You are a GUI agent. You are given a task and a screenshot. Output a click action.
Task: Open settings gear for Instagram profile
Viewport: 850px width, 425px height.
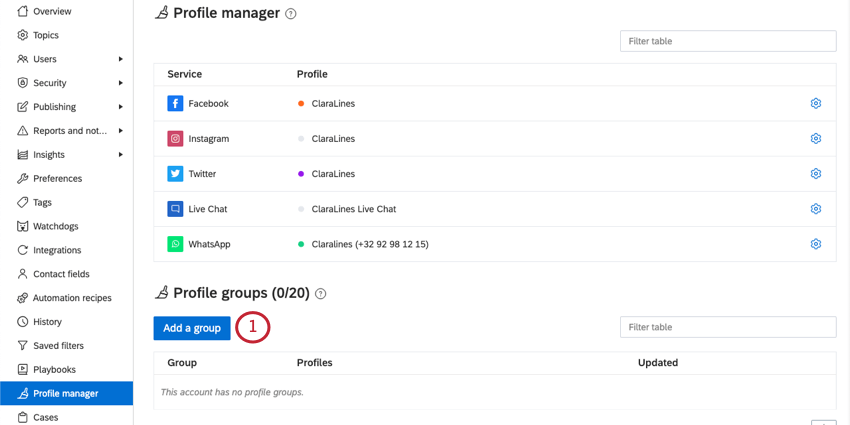[x=815, y=139]
